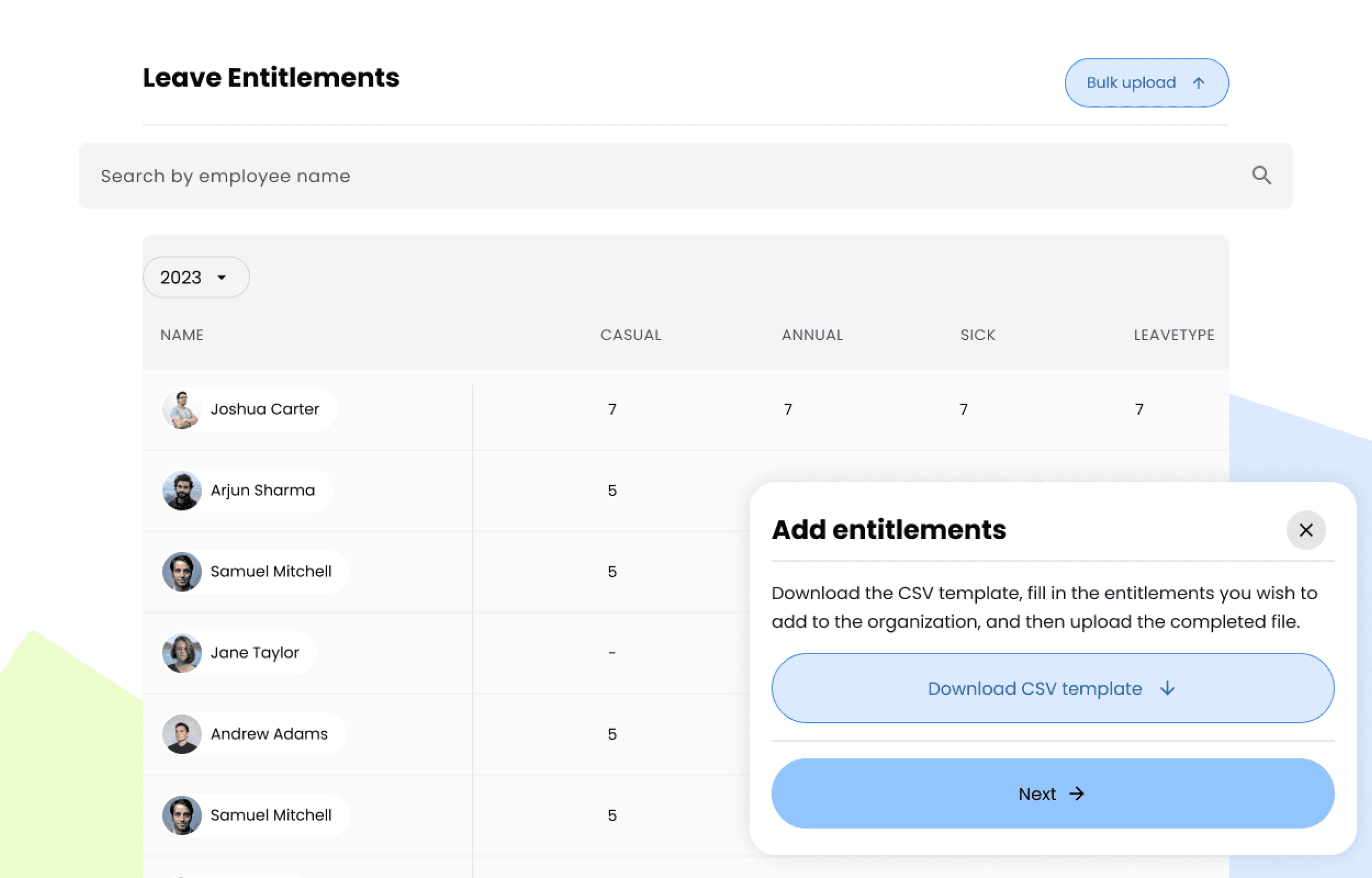Click the CASUAL column header
The height and width of the screenshot is (878, 1372).
[x=630, y=335]
